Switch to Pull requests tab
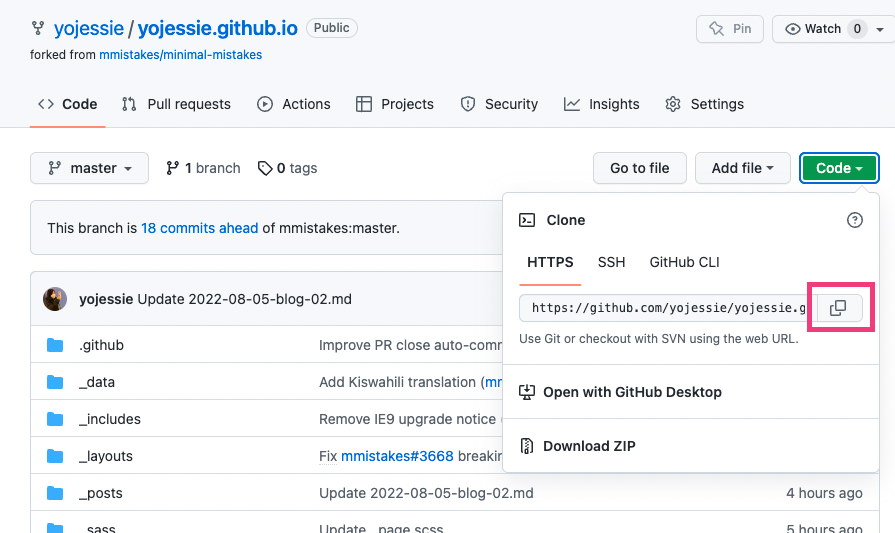The width and height of the screenshot is (895, 533). click(176, 104)
